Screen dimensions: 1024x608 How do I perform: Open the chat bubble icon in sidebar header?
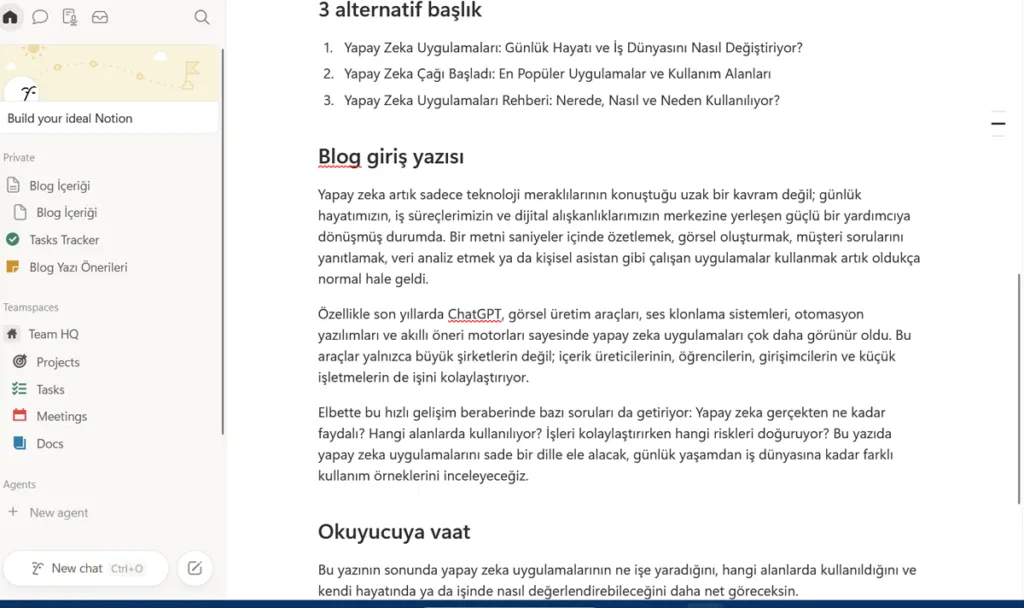tap(40, 17)
